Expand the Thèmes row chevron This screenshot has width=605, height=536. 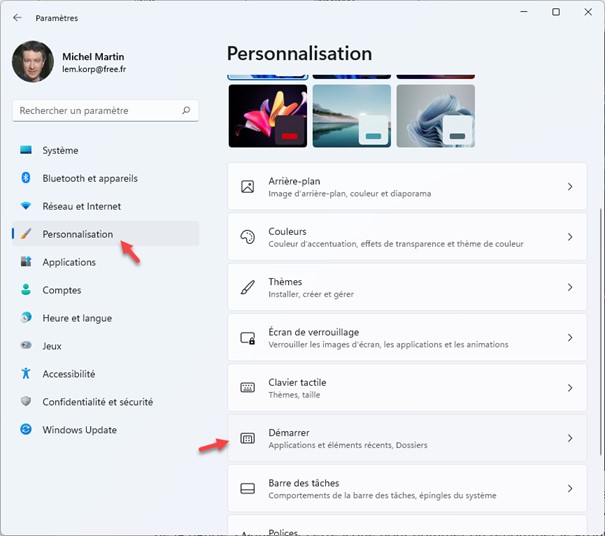pyautogui.click(x=569, y=287)
